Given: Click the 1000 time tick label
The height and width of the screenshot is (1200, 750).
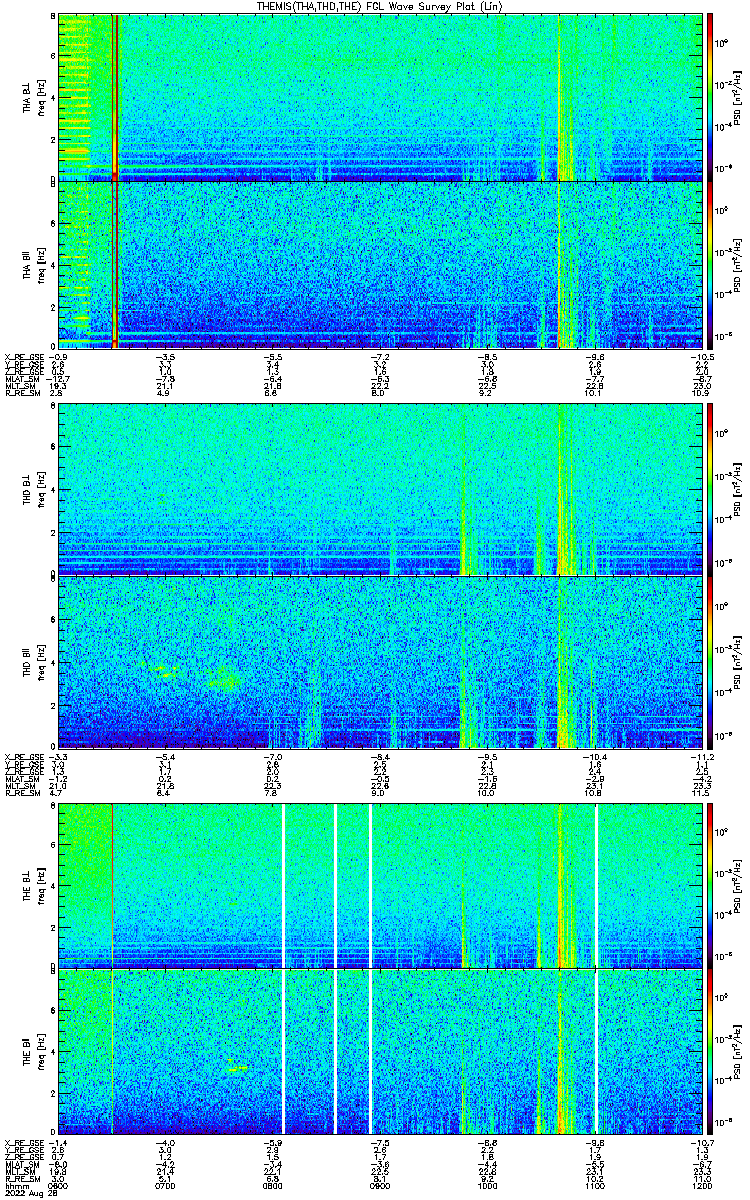Looking at the screenshot, I should click(488, 1185).
